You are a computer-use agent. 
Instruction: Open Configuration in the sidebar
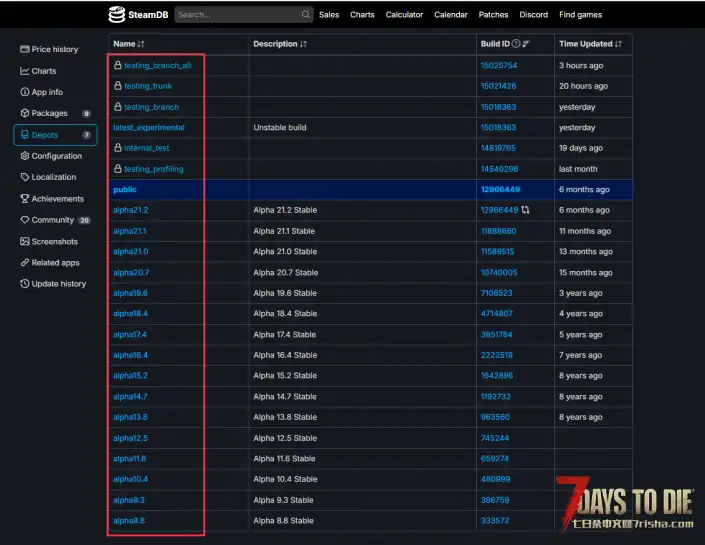pos(51,156)
